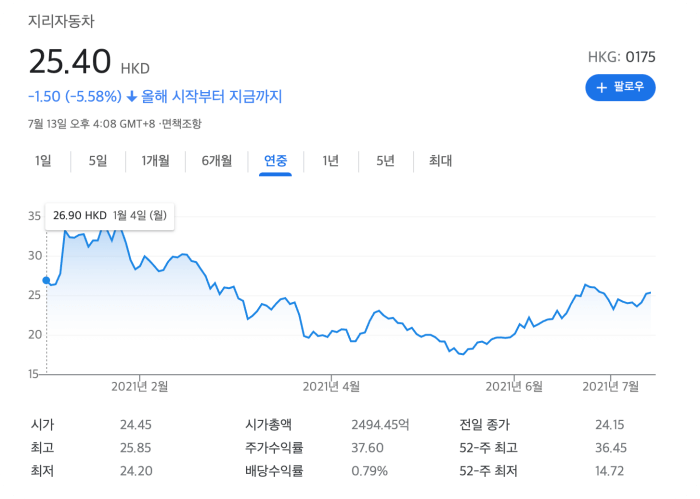700x499 pixels.
Task: Click the 배당수익률 label
Action: pos(274,471)
